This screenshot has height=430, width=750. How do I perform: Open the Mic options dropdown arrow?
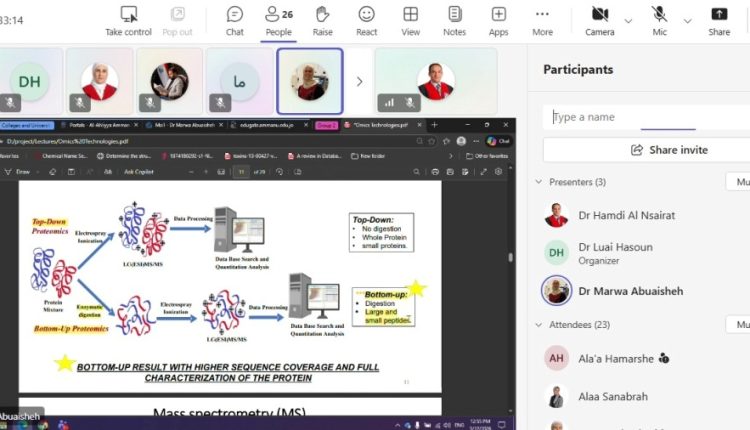688,20
